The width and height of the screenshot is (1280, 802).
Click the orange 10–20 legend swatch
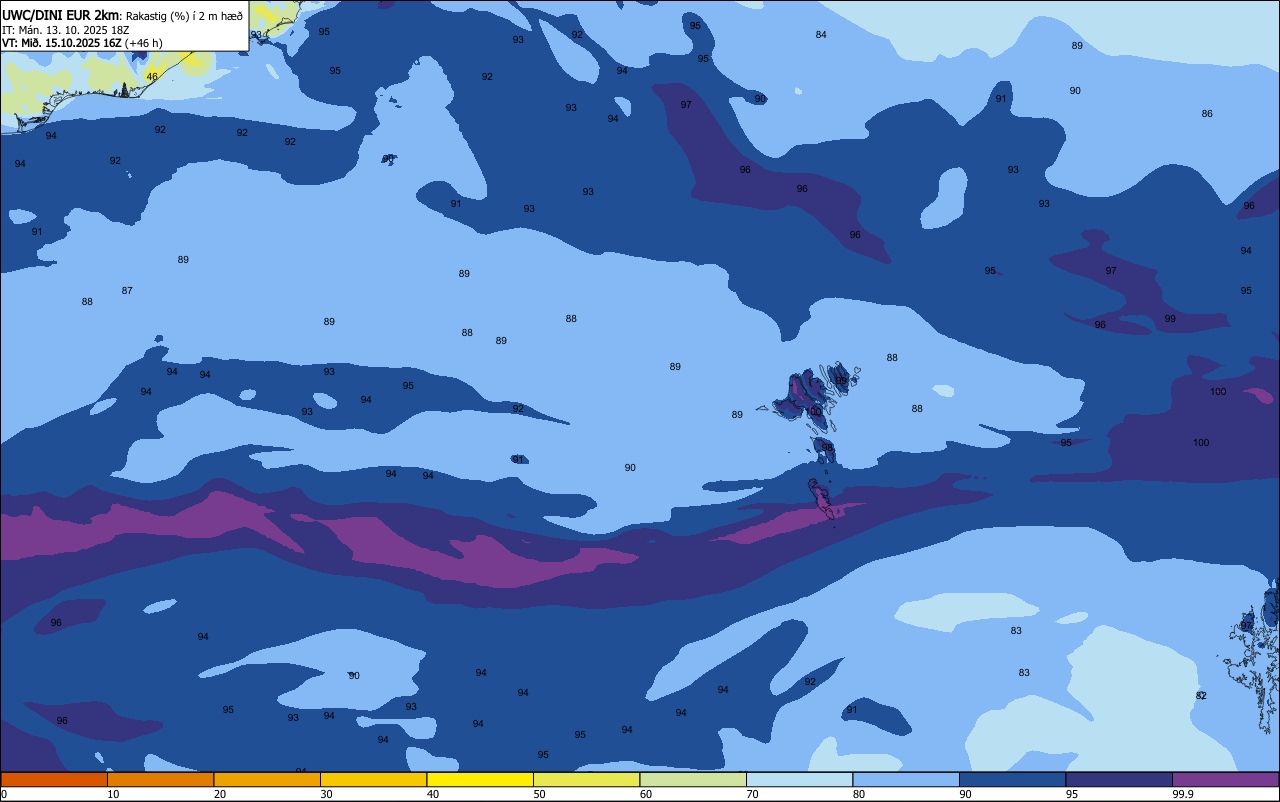(x=160, y=779)
